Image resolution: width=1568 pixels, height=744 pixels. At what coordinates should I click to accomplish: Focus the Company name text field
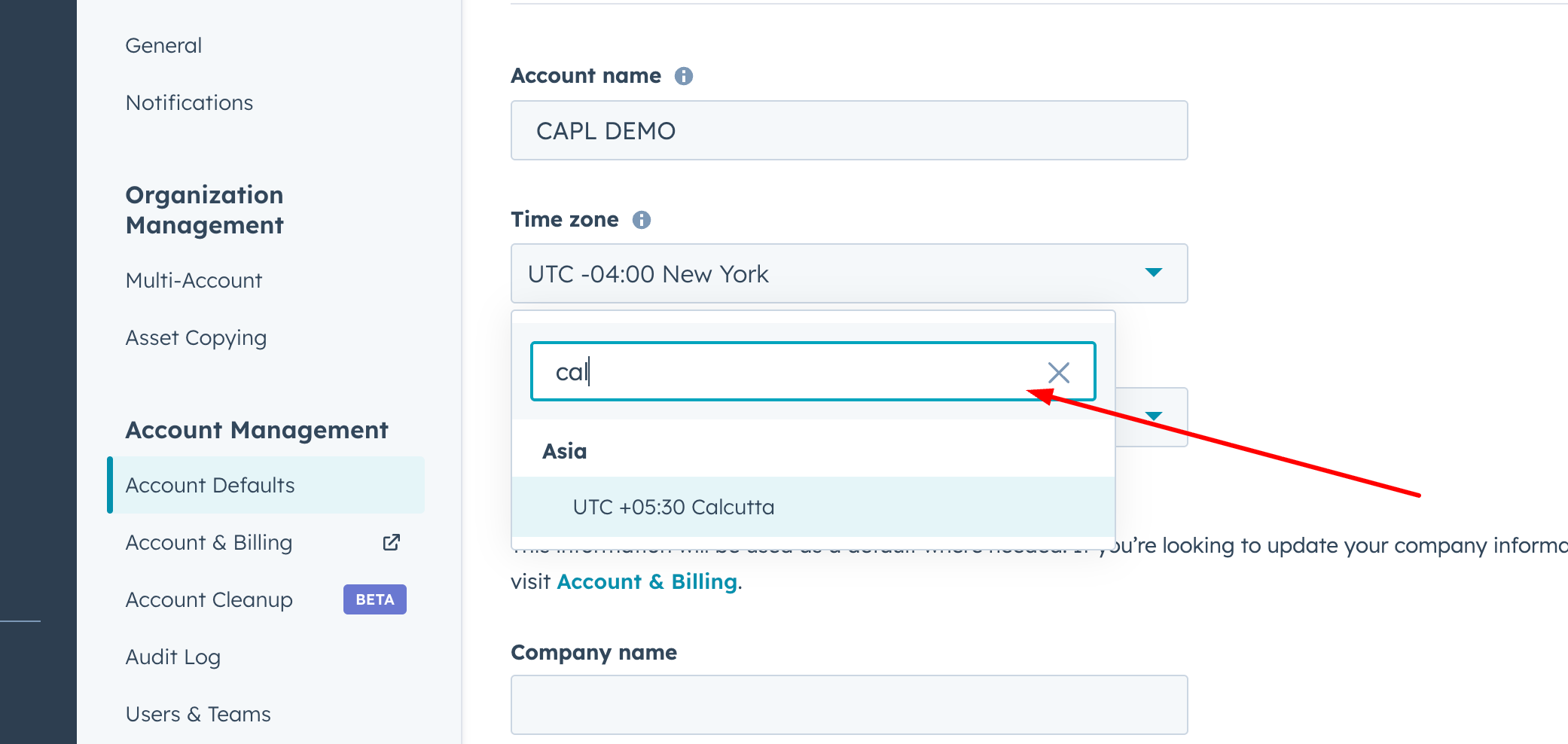(x=849, y=705)
